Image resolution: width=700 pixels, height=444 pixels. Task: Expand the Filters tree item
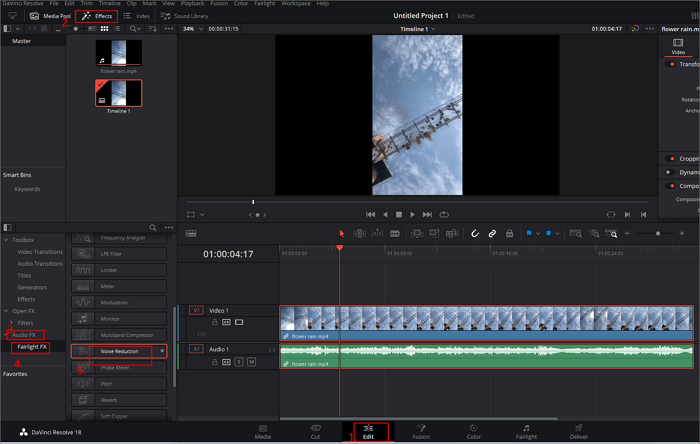point(12,323)
